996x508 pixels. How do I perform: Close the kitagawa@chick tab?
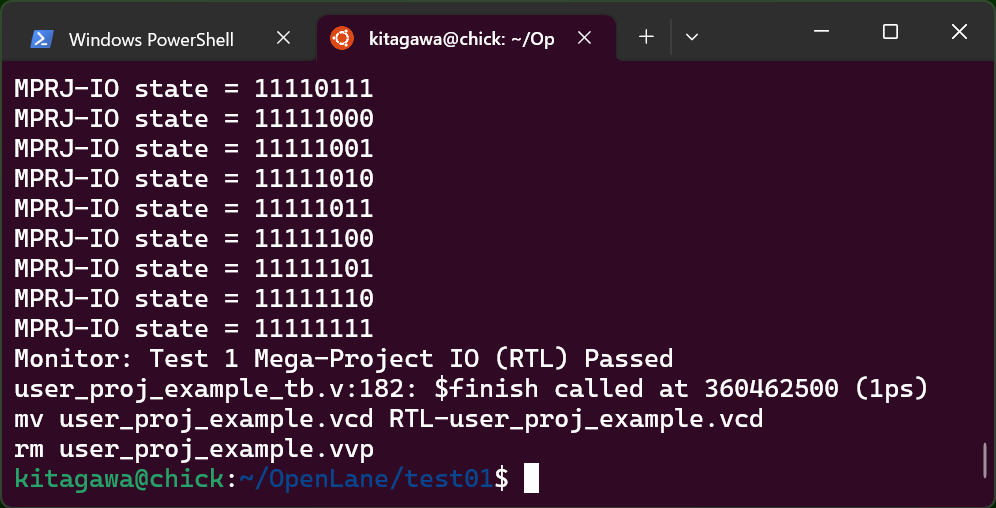[584, 39]
